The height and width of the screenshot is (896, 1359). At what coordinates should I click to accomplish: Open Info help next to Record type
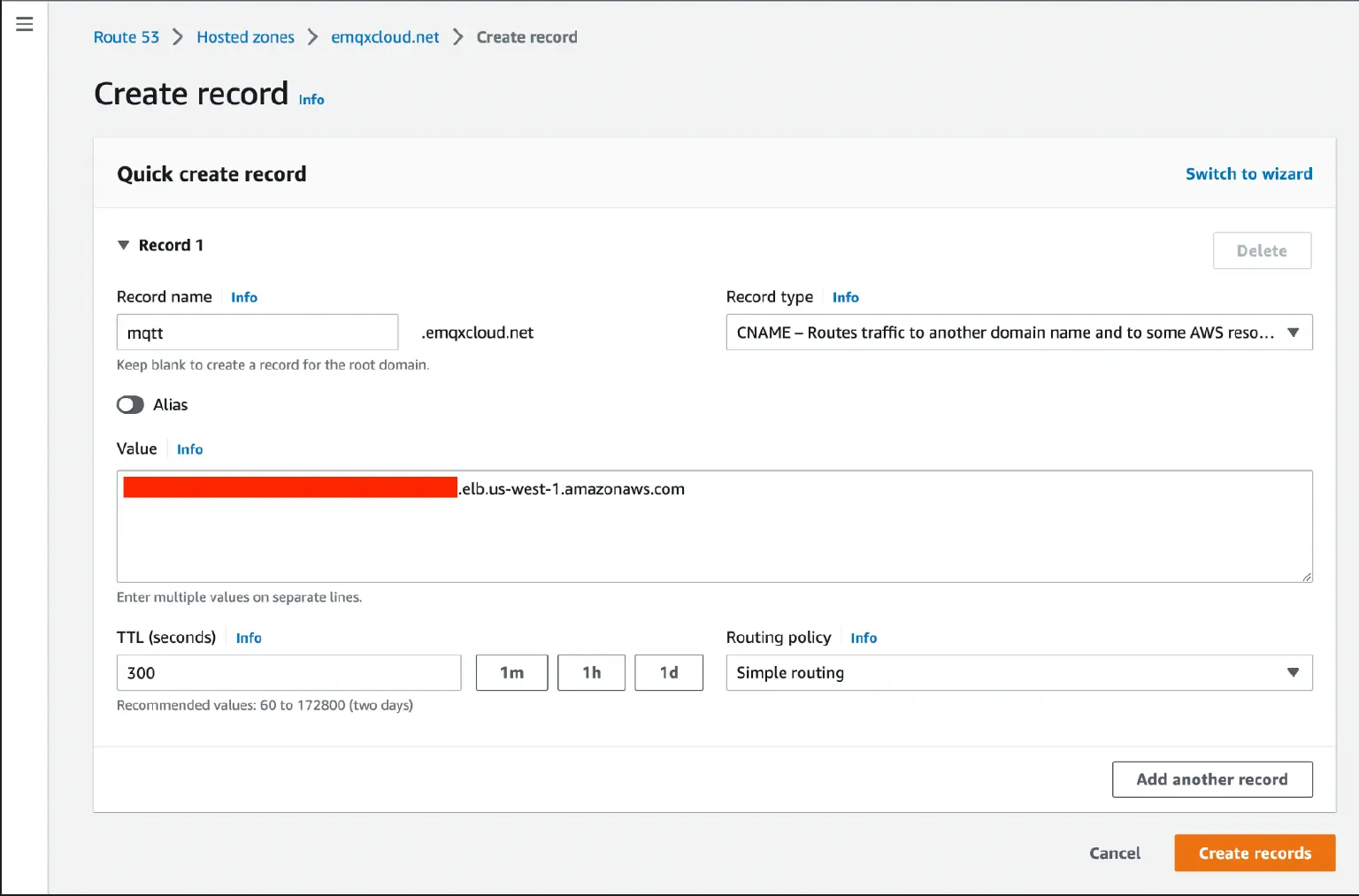[x=845, y=297]
